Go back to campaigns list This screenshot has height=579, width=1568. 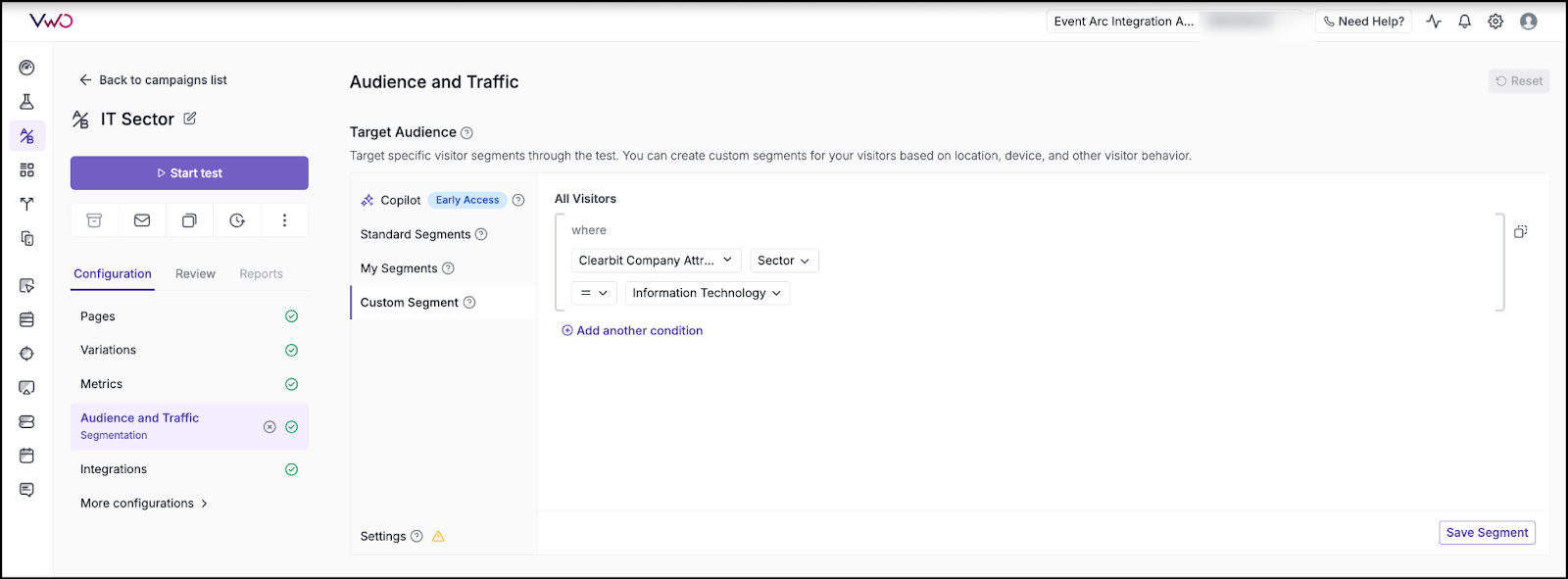(153, 80)
